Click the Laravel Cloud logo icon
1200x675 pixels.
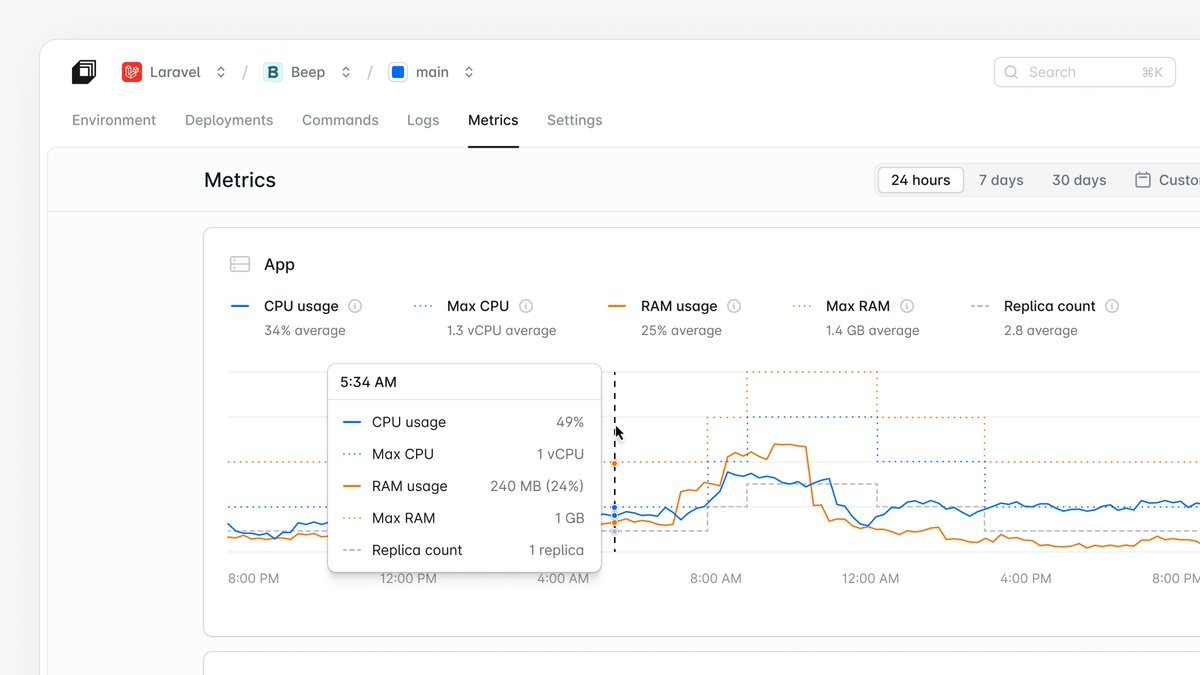coord(84,72)
